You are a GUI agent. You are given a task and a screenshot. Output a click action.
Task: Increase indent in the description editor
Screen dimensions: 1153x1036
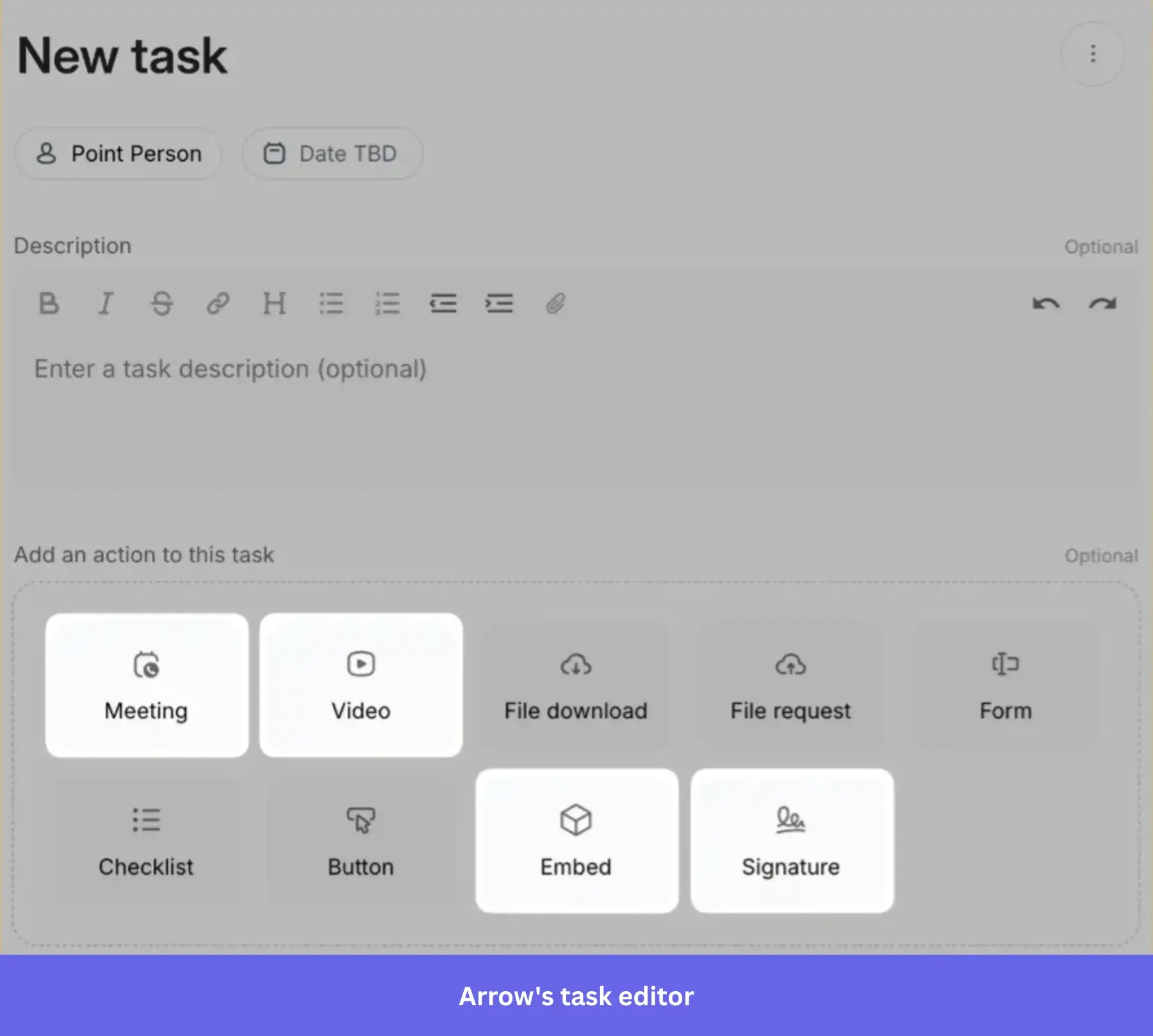pos(500,303)
